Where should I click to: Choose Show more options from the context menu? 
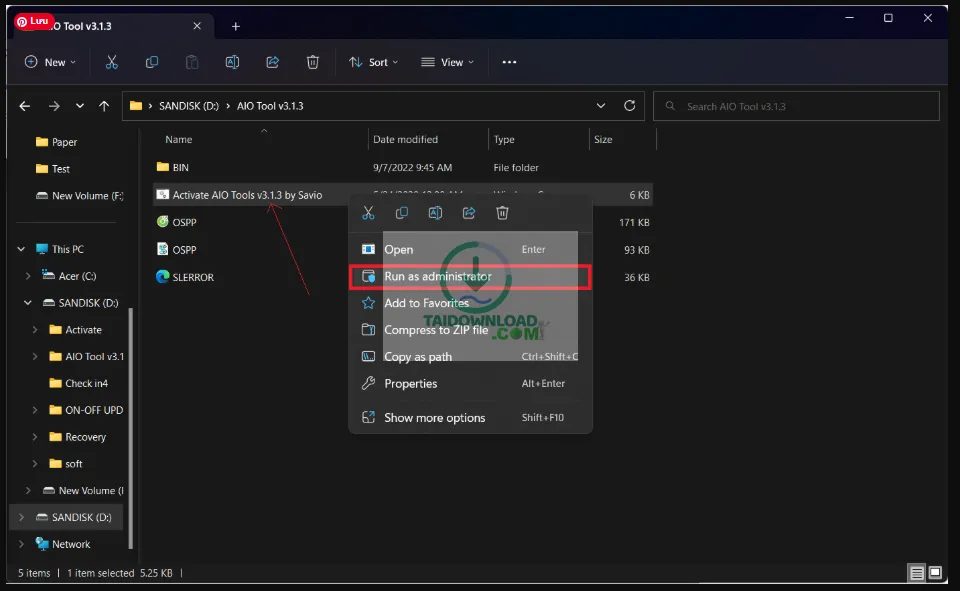pos(434,418)
